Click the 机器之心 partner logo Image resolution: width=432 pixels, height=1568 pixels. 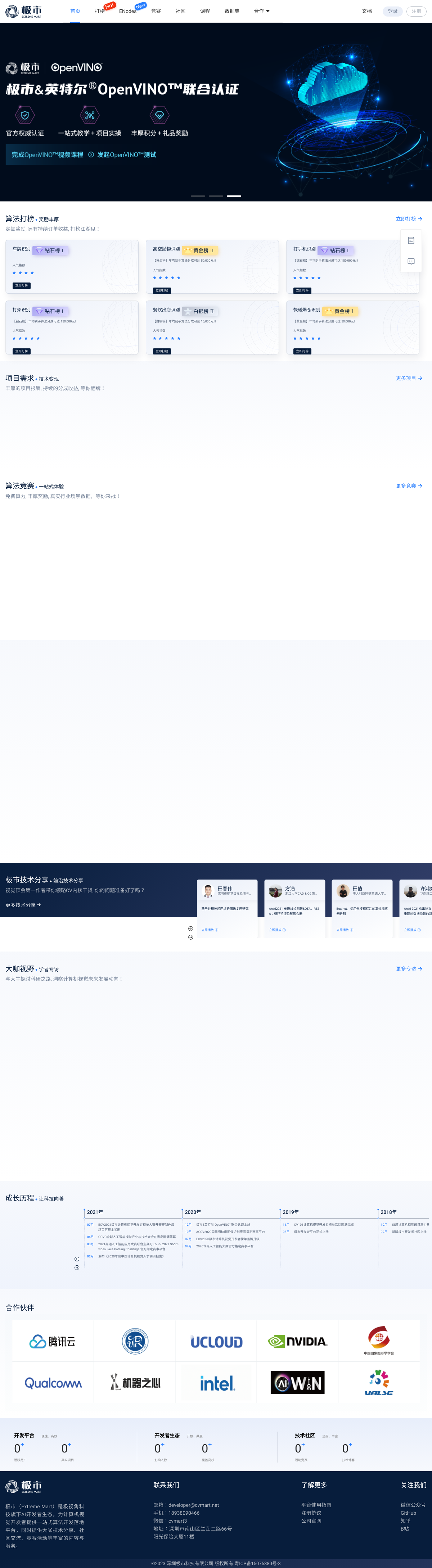click(x=135, y=1383)
